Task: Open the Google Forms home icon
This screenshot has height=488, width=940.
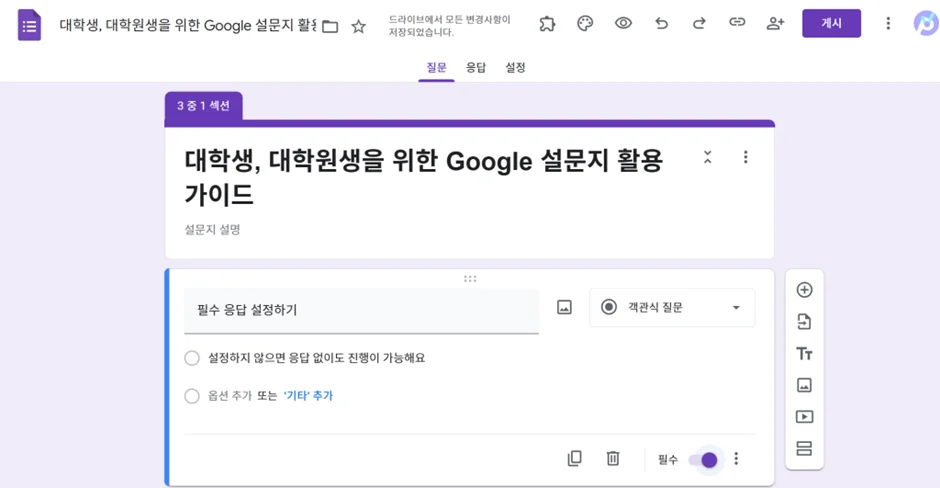Action: [29, 25]
